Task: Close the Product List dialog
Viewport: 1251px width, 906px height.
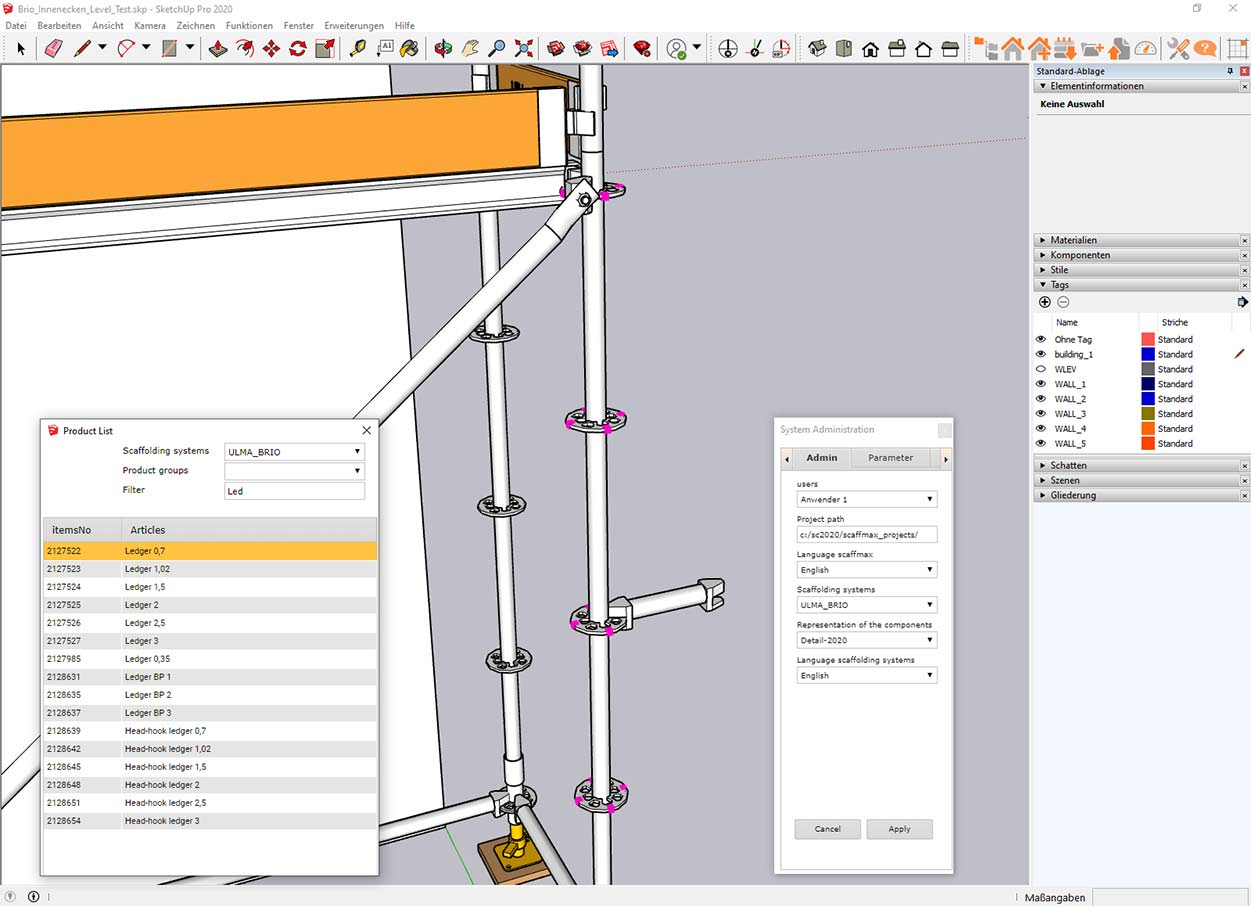Action: pyautogui.click(x=366, y=430)
